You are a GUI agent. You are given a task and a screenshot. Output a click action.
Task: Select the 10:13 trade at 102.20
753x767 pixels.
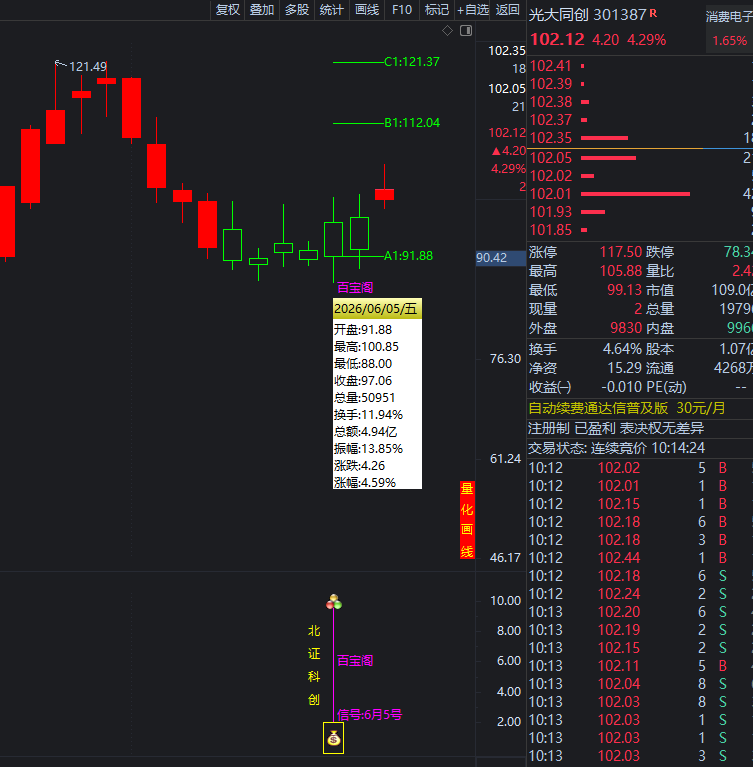640,612
